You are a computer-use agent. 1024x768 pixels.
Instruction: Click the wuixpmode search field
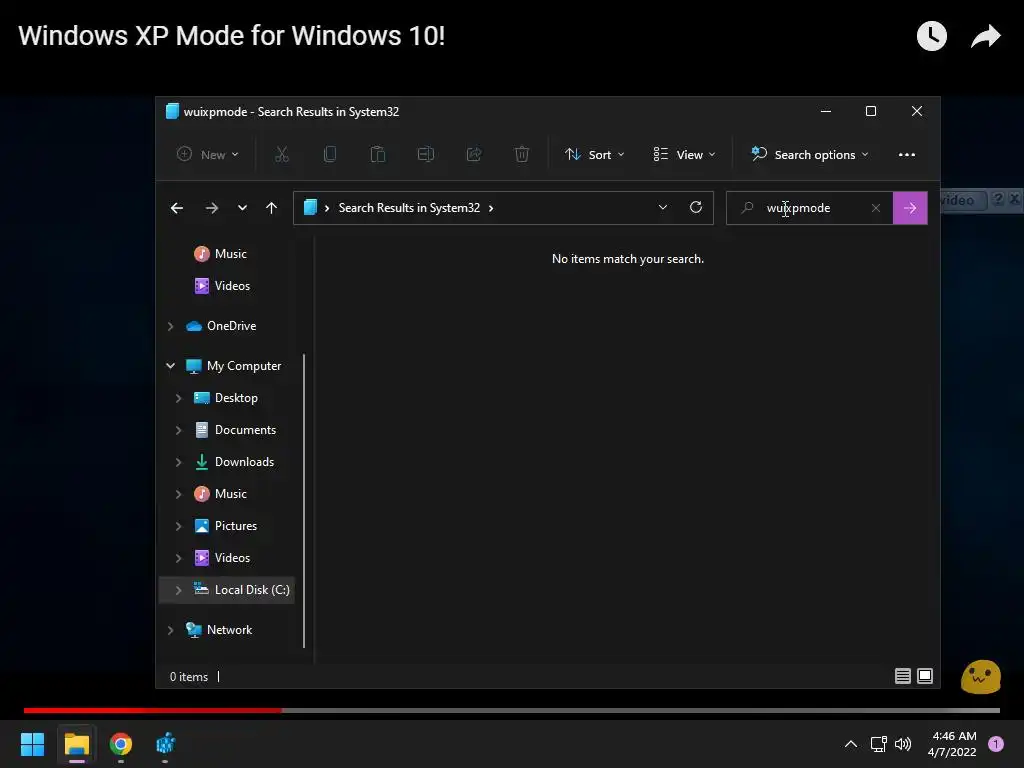pos(810,208)
